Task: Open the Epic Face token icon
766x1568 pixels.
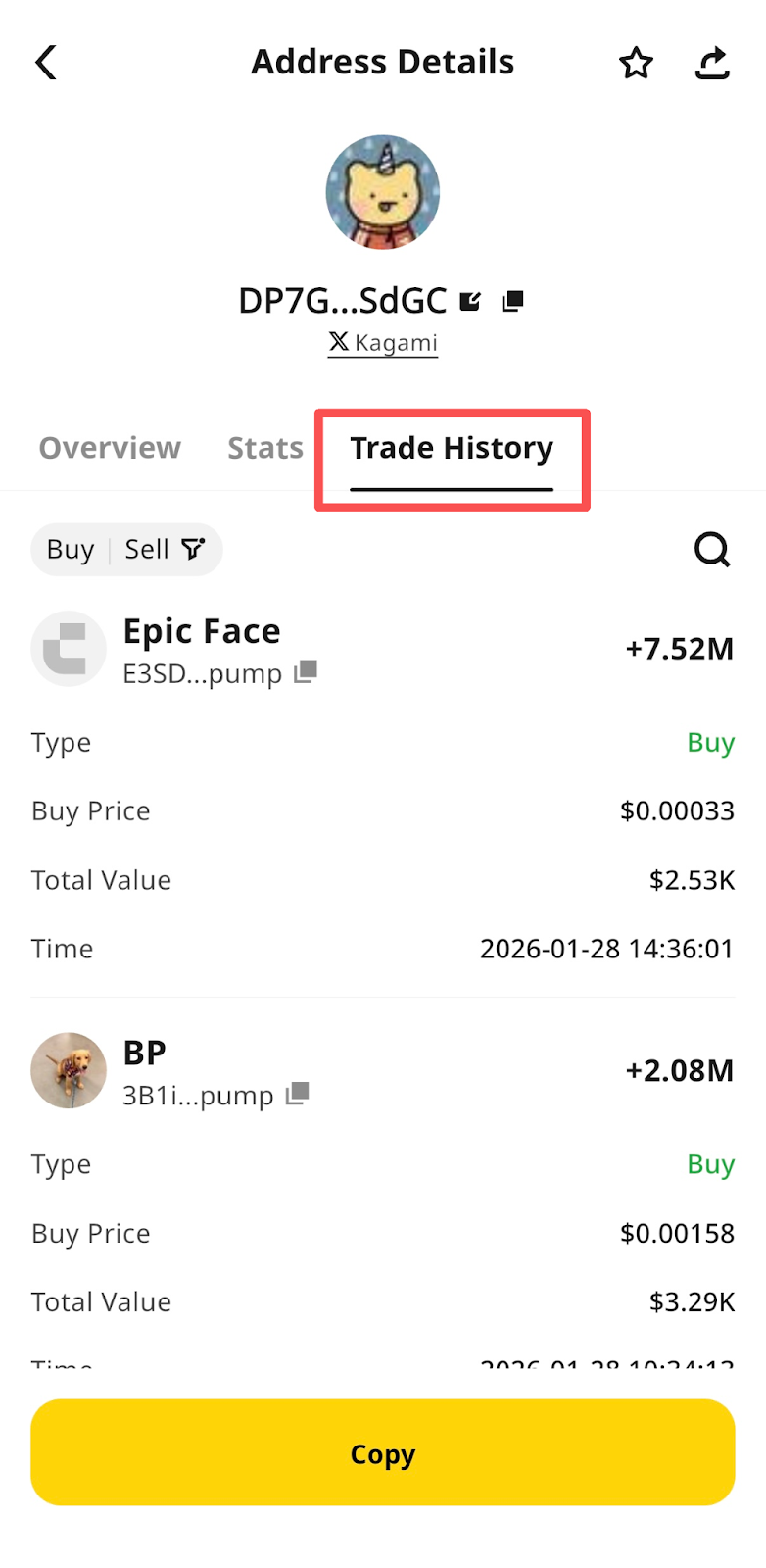Action: pos(69,649)
